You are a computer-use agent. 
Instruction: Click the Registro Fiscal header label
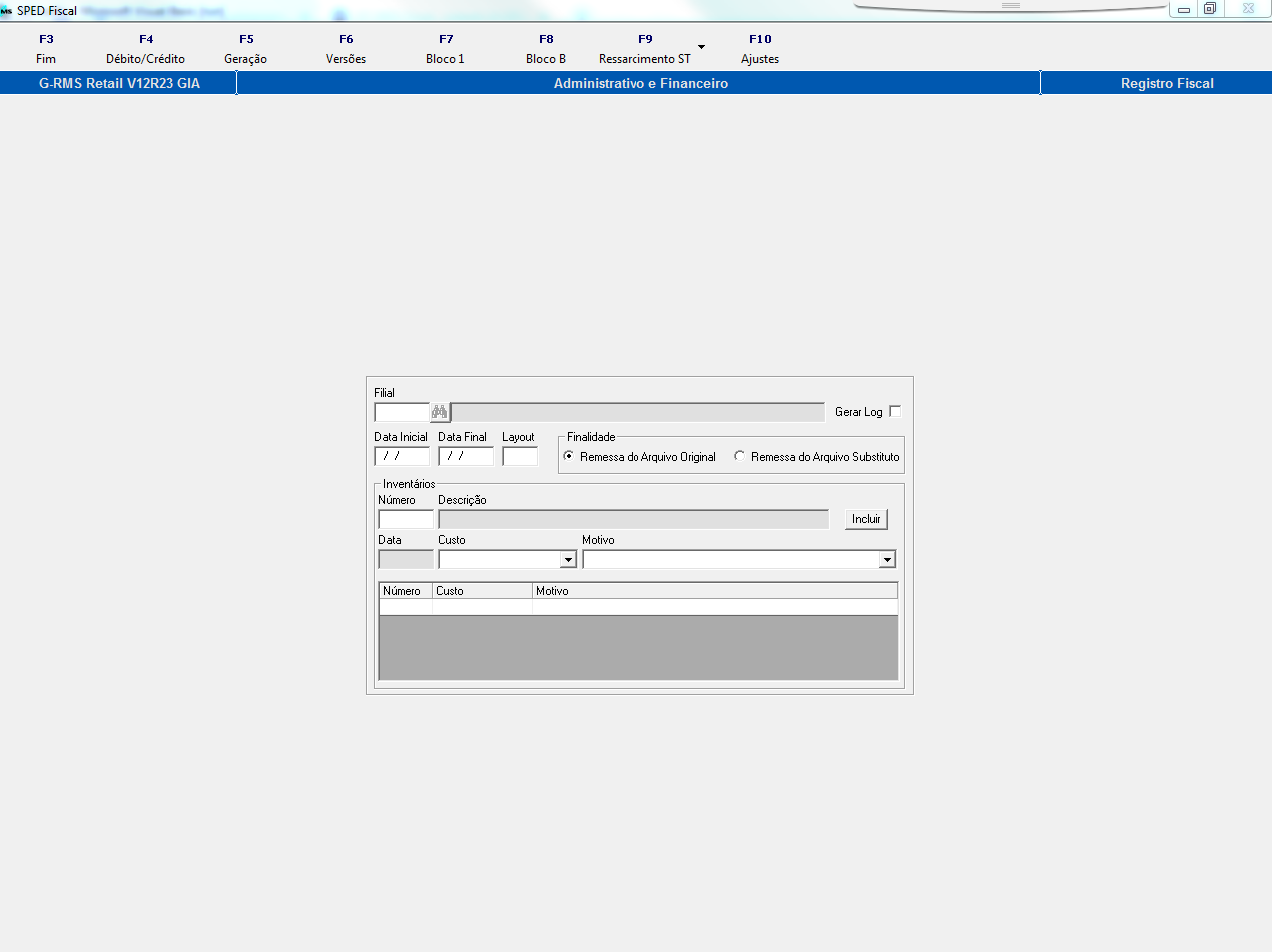pos(1167,83)
